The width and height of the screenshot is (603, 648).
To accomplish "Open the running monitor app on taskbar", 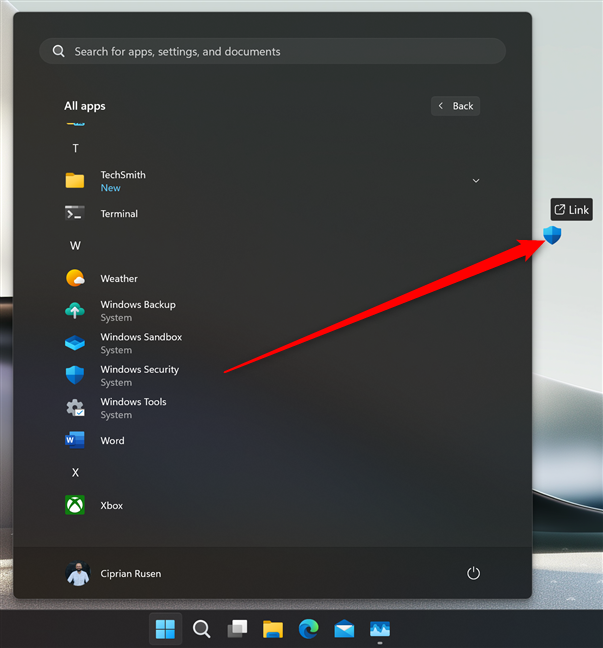I will point(380,629).
